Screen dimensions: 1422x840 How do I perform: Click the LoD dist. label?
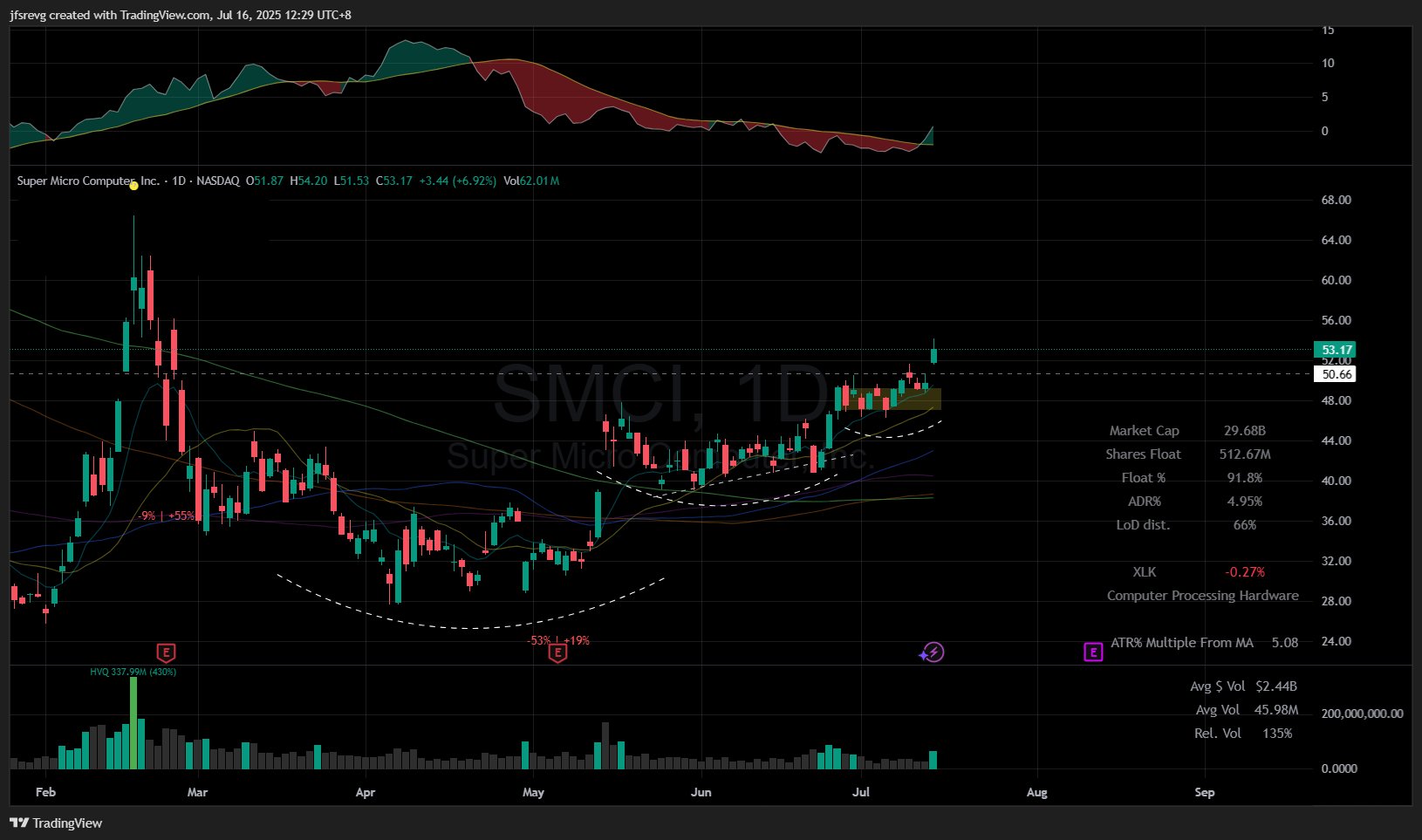click(1143, 524)
